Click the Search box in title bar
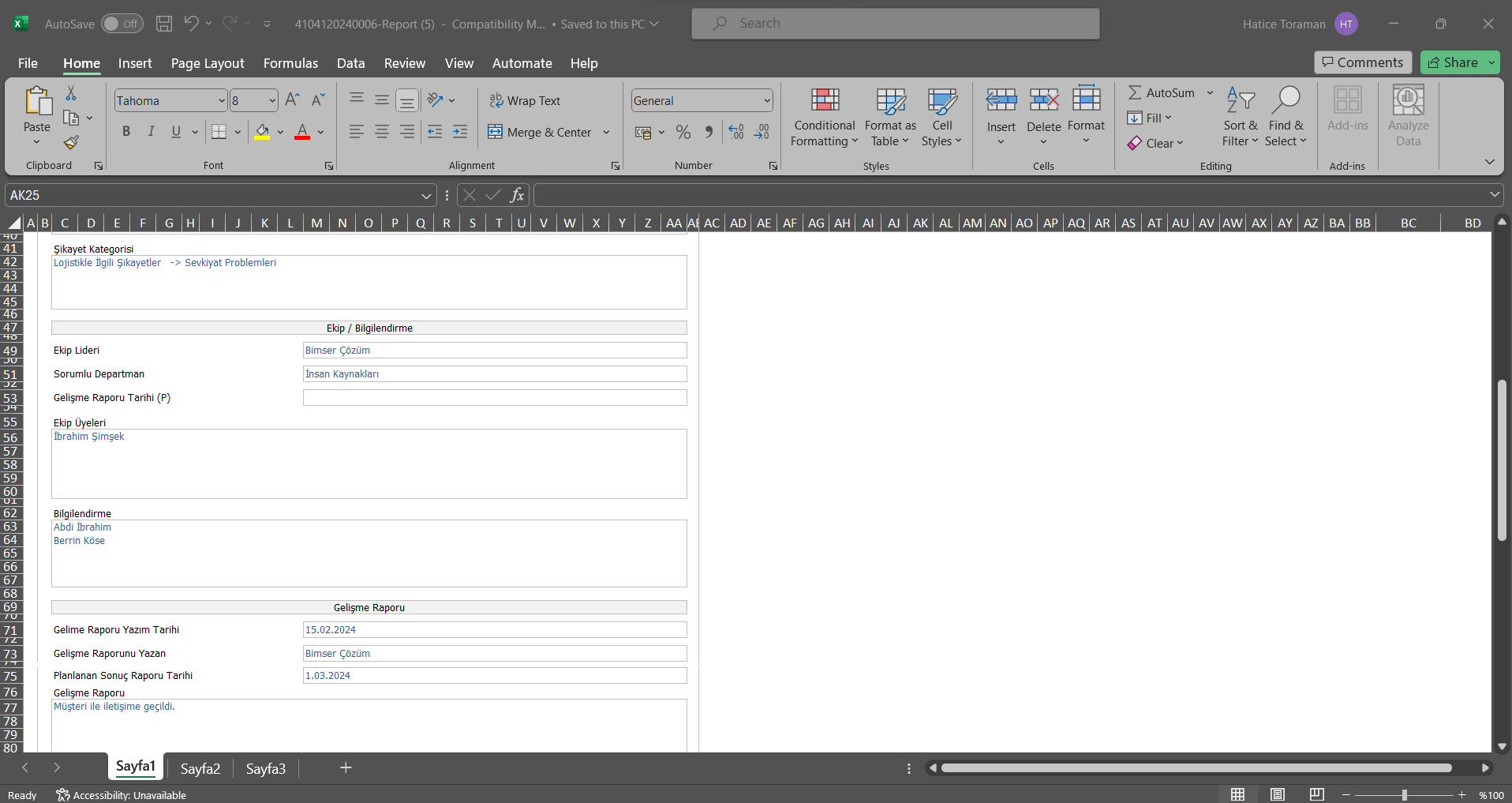Viewport: 1512px width, 803px height. pos(896,24)
